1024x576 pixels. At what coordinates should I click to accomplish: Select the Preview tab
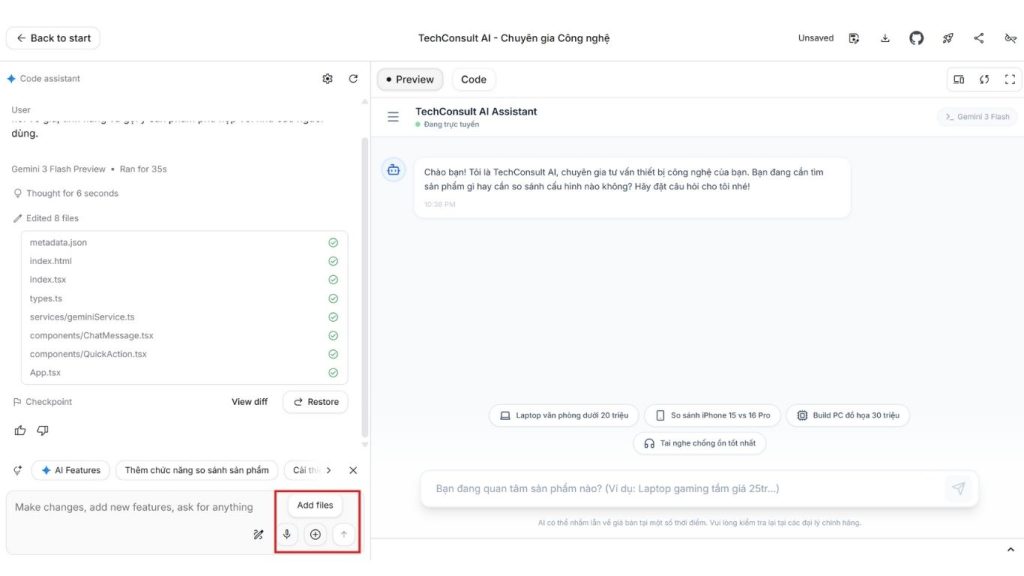point(410,79)
